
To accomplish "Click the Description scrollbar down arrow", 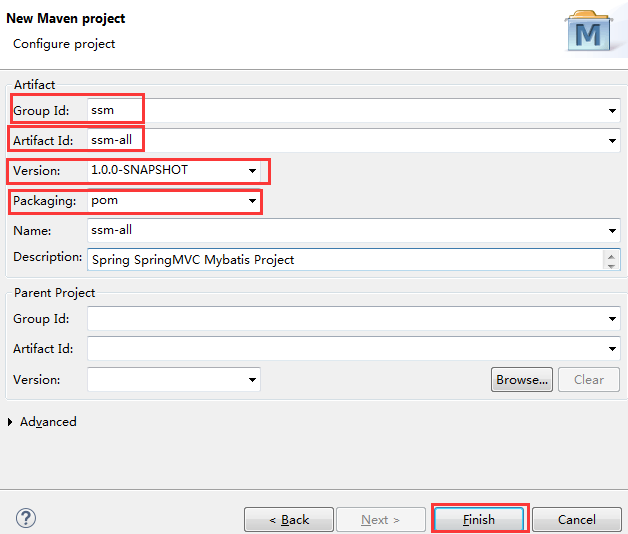I will tap(611, 265).
